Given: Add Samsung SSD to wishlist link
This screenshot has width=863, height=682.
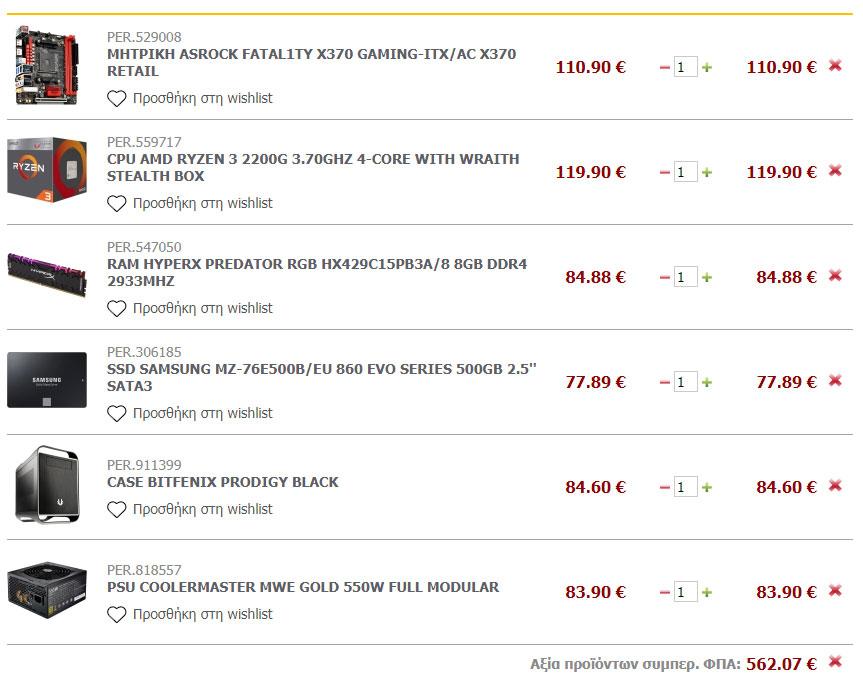Looking at the screenshot, I should coord(202,413).
